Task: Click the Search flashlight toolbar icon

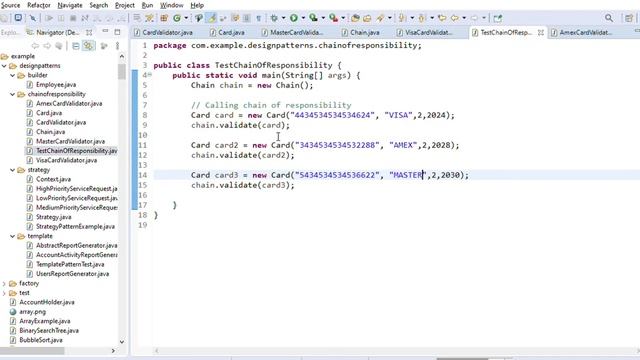Action: [380, 18]
